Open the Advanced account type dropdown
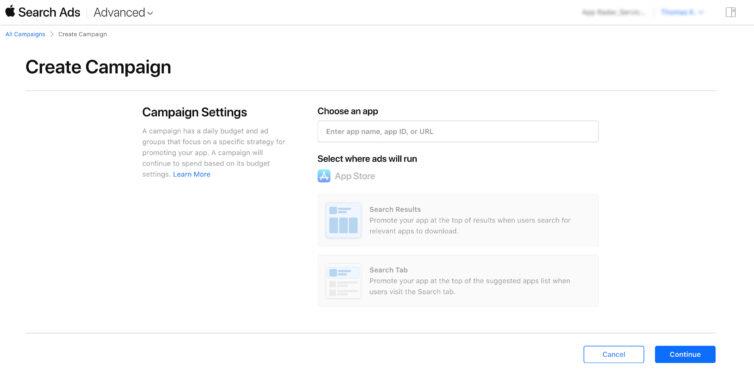This screenshot has width=754, height=375. (x=123, y=12)
